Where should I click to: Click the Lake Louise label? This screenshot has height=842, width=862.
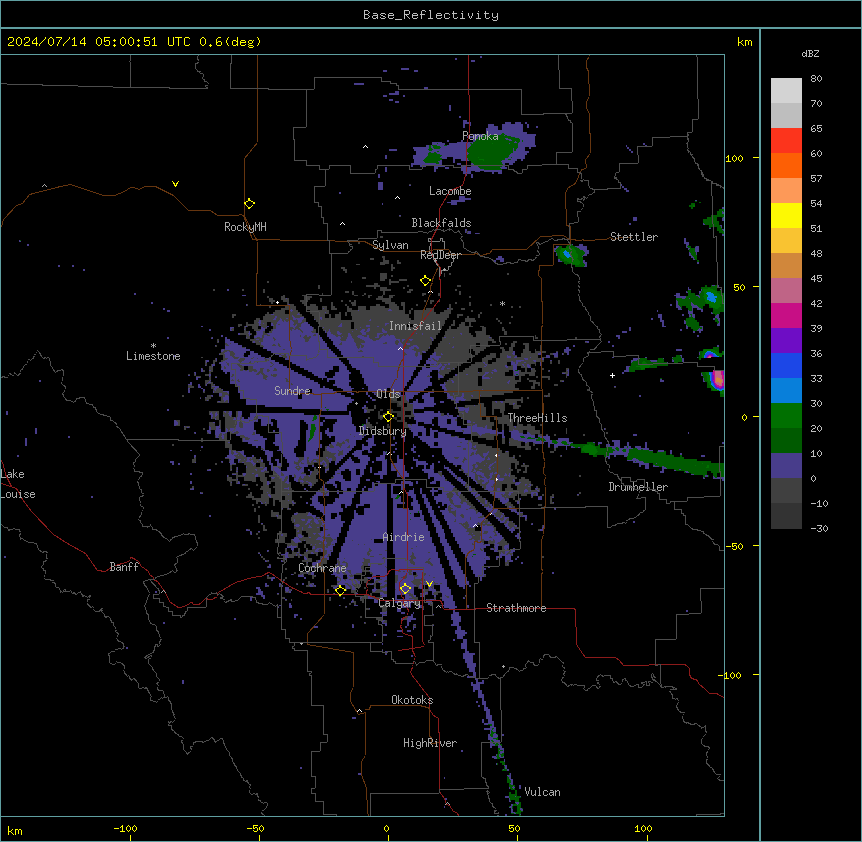click(x=18, y=484)
